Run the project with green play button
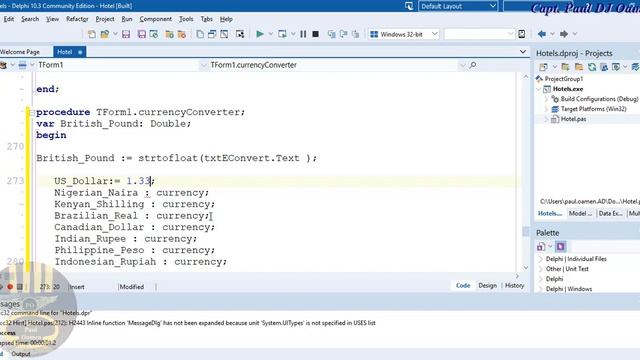This screenshot has height=360, width=640. pos(260,34)
